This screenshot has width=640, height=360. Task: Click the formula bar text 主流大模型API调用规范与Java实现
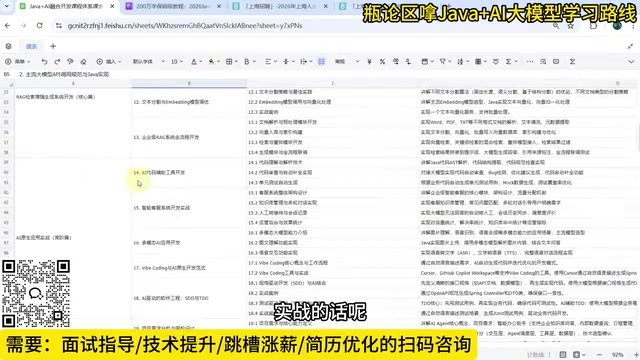pyautogui.click(x=64, y=74)
